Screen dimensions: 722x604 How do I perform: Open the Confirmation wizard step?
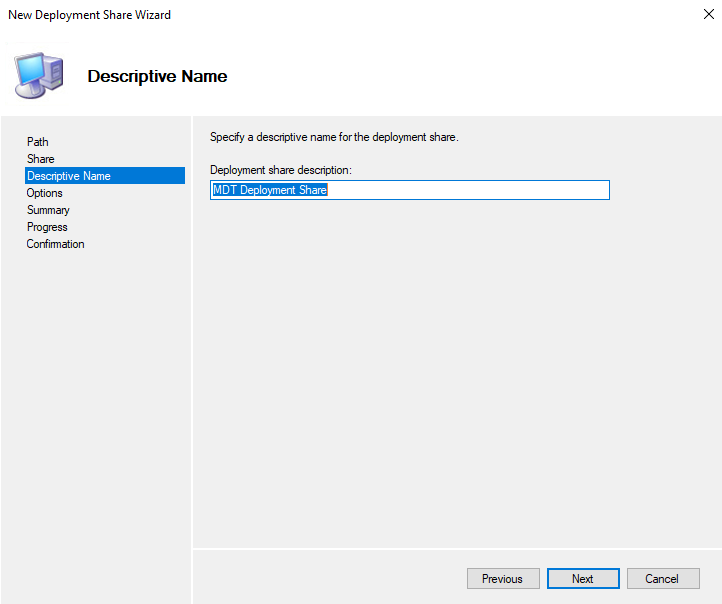pyautogui.click(x=55, y=244)
